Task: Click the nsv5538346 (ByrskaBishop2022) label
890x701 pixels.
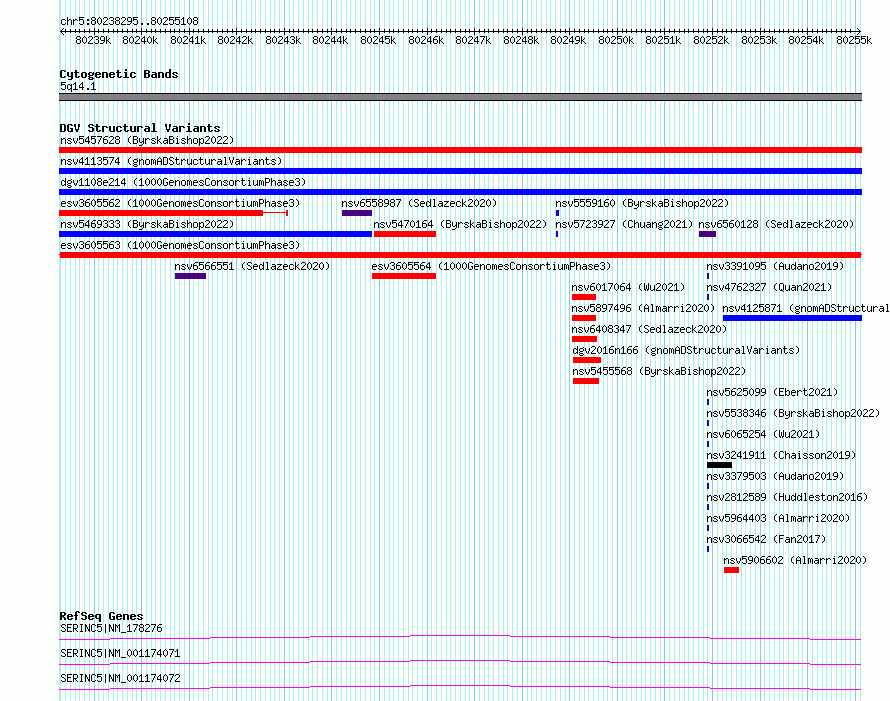Action: (793, 413)
